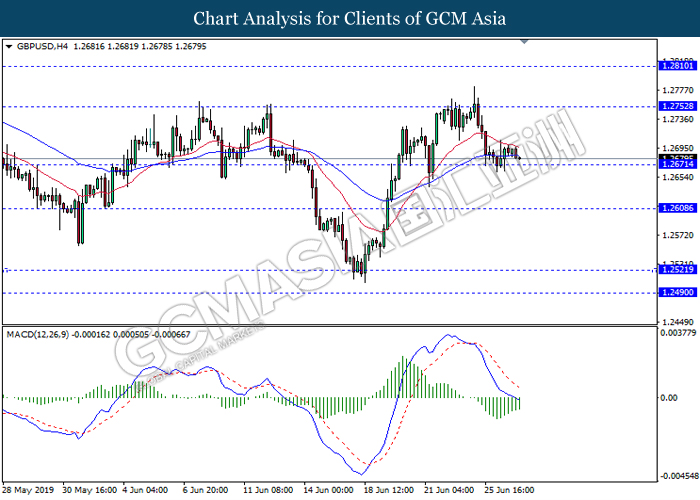The height and width of the screenshot is (500, 700).
Task: Click the current price marker 1.26795
Action: coord(678,158)
